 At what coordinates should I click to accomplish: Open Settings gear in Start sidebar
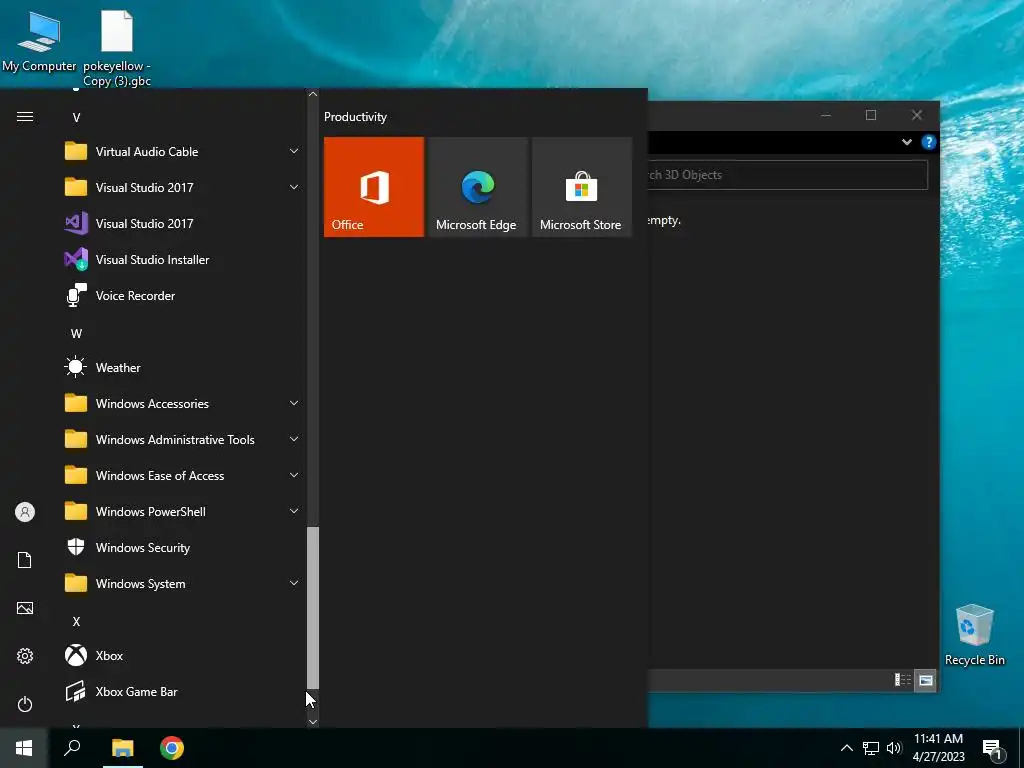point(25,656)
